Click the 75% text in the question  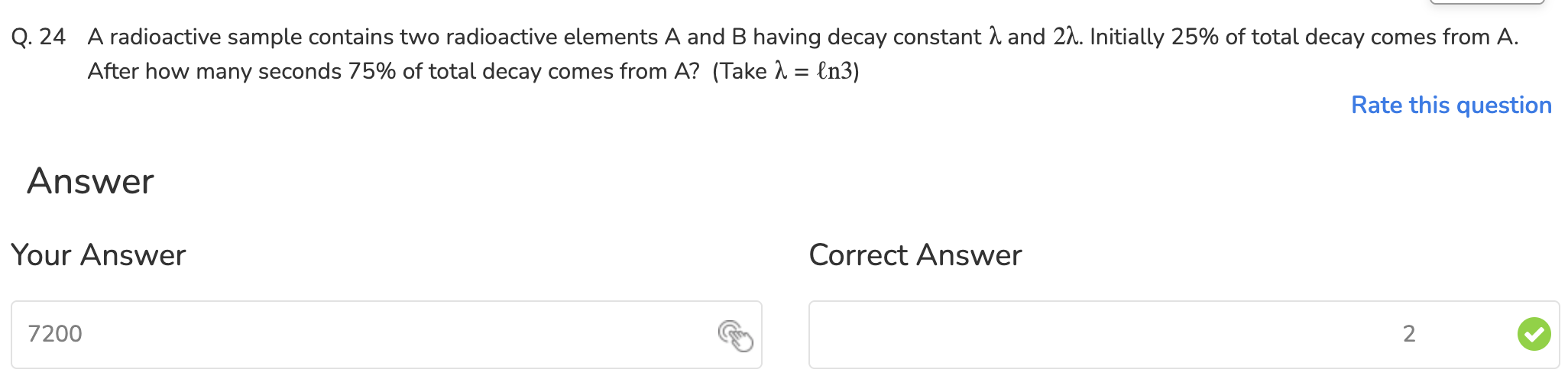pos(371,71)
